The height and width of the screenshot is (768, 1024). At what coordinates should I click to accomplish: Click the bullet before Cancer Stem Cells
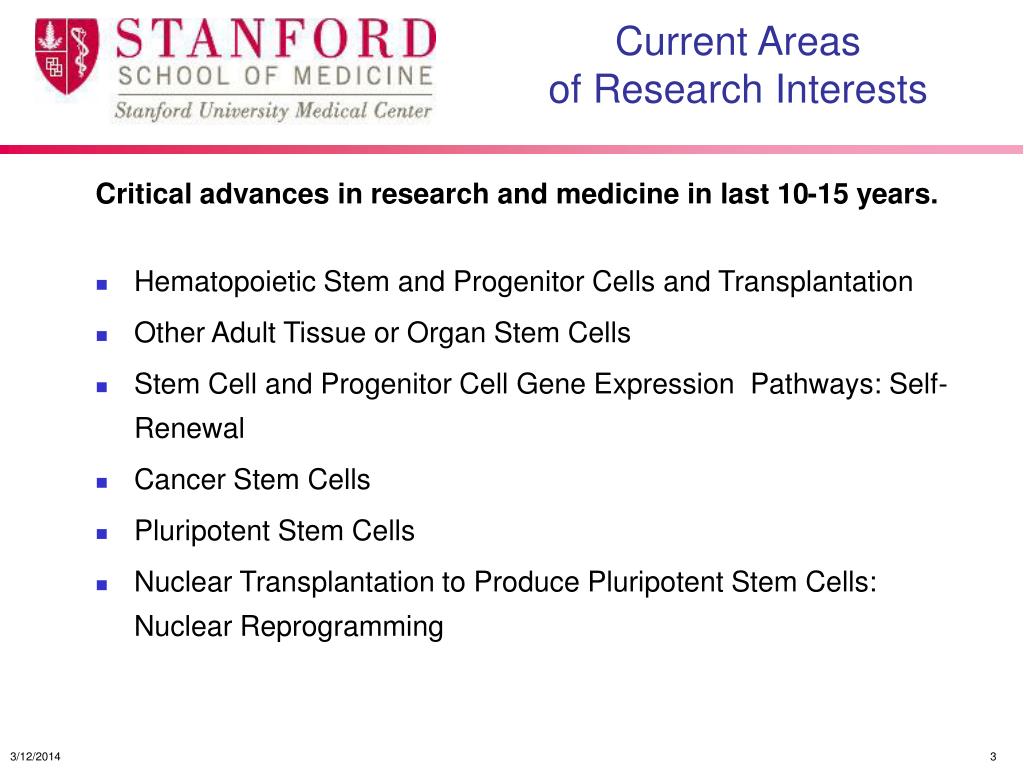pyautogui.click(x=102, y=483)
